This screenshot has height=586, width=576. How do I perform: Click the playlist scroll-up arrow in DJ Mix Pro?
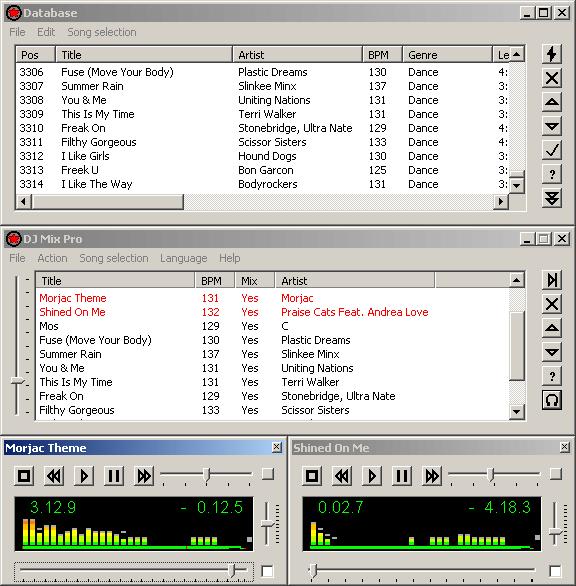click(x=517, y=280)
